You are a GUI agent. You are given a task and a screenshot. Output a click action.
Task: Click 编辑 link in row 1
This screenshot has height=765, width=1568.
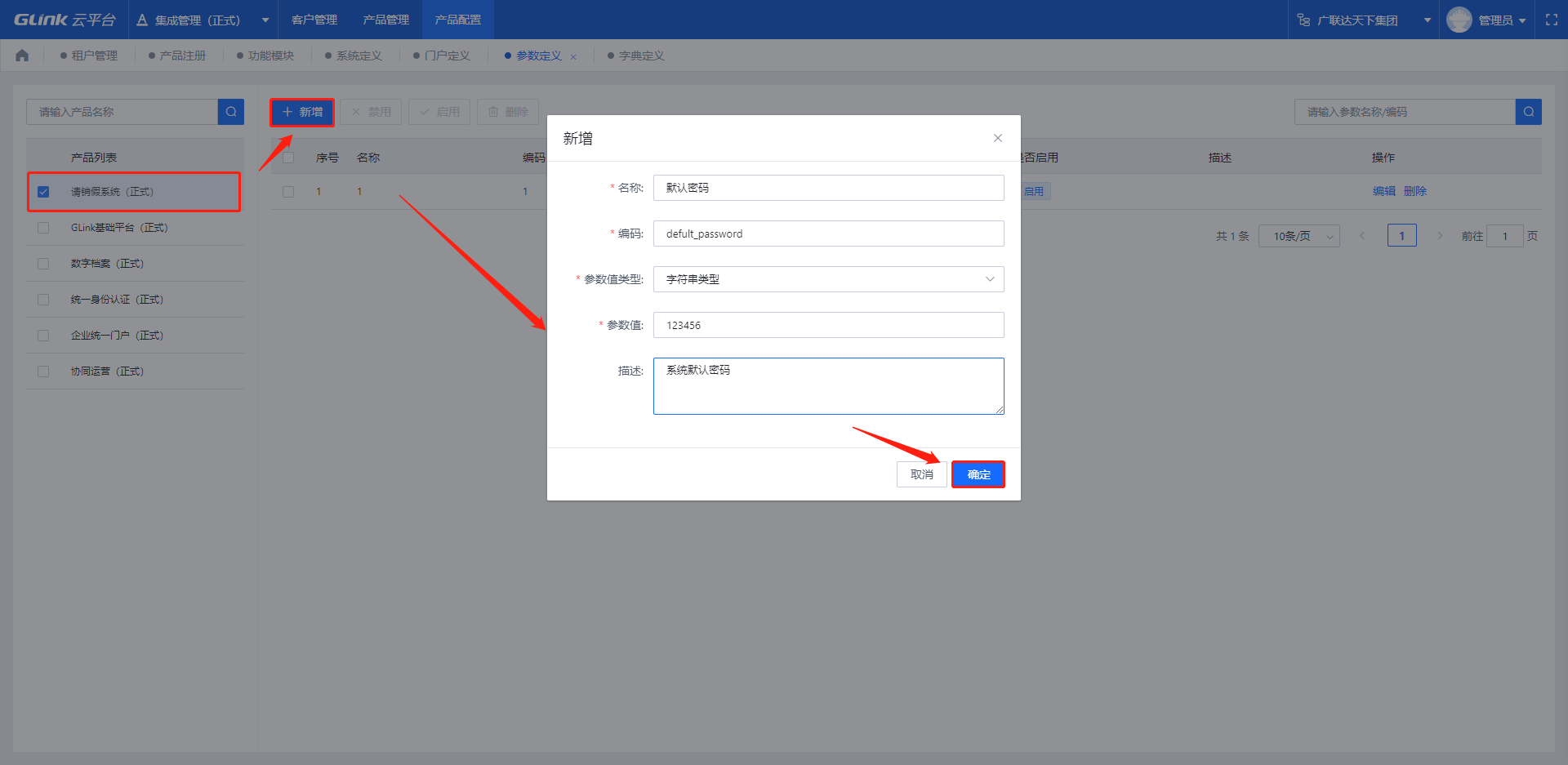coord(1384,191)
